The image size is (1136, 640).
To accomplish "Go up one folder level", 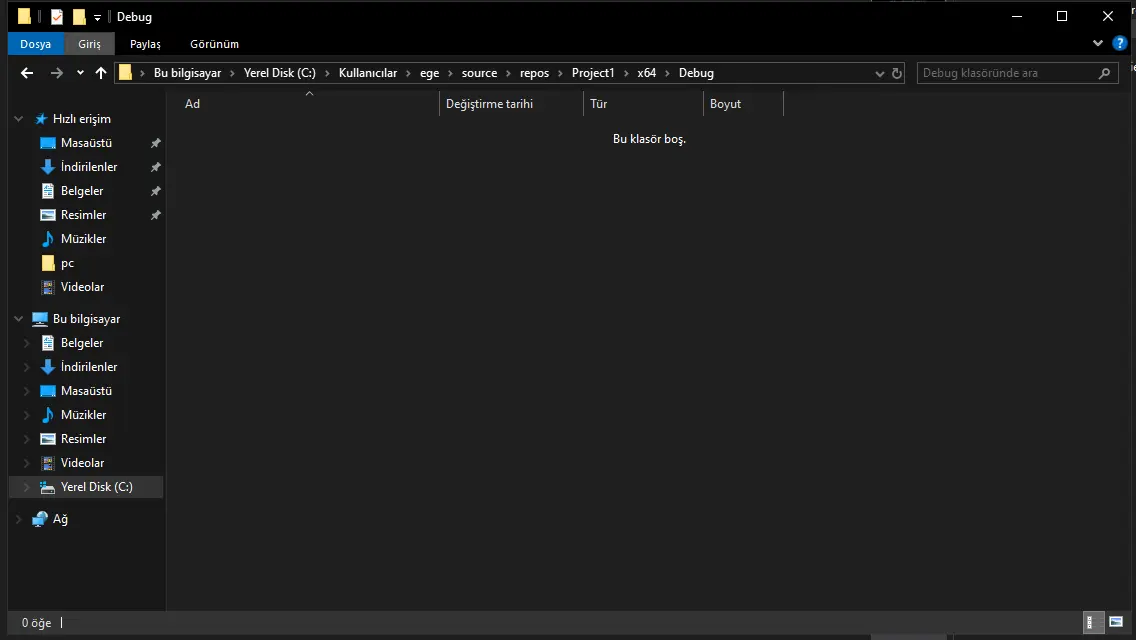I will click(x=101, y=72).
